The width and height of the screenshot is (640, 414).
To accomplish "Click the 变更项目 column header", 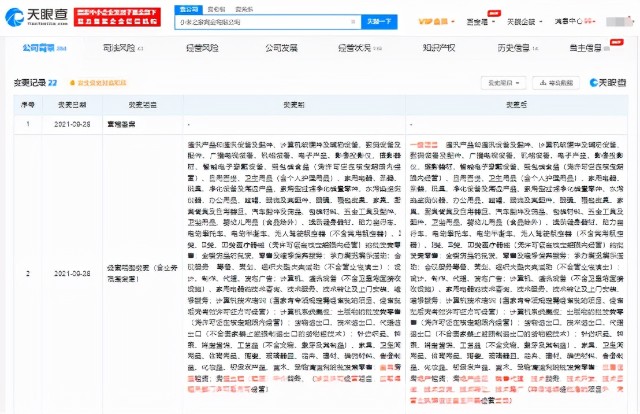I will click(142, 105).
